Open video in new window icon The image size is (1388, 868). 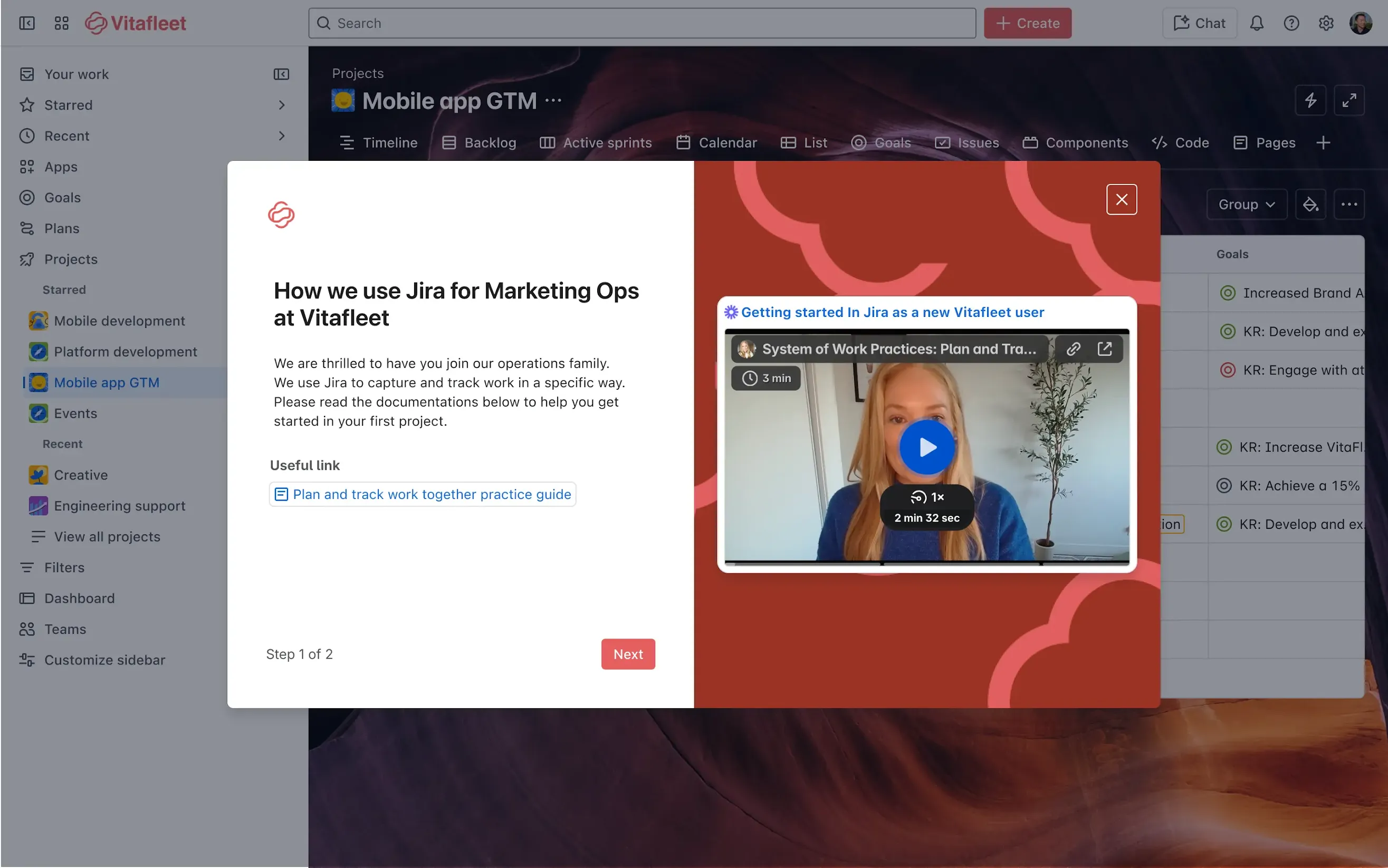coord(1105,349)
